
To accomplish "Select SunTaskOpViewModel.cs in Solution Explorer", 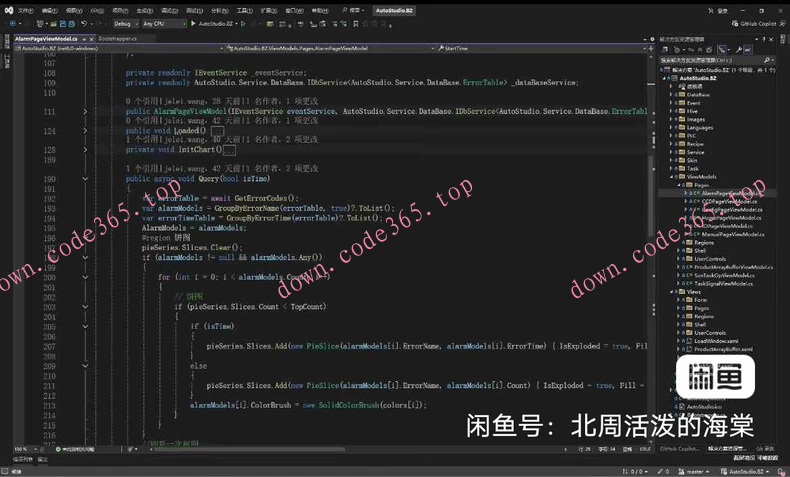I will pos(724,276).
